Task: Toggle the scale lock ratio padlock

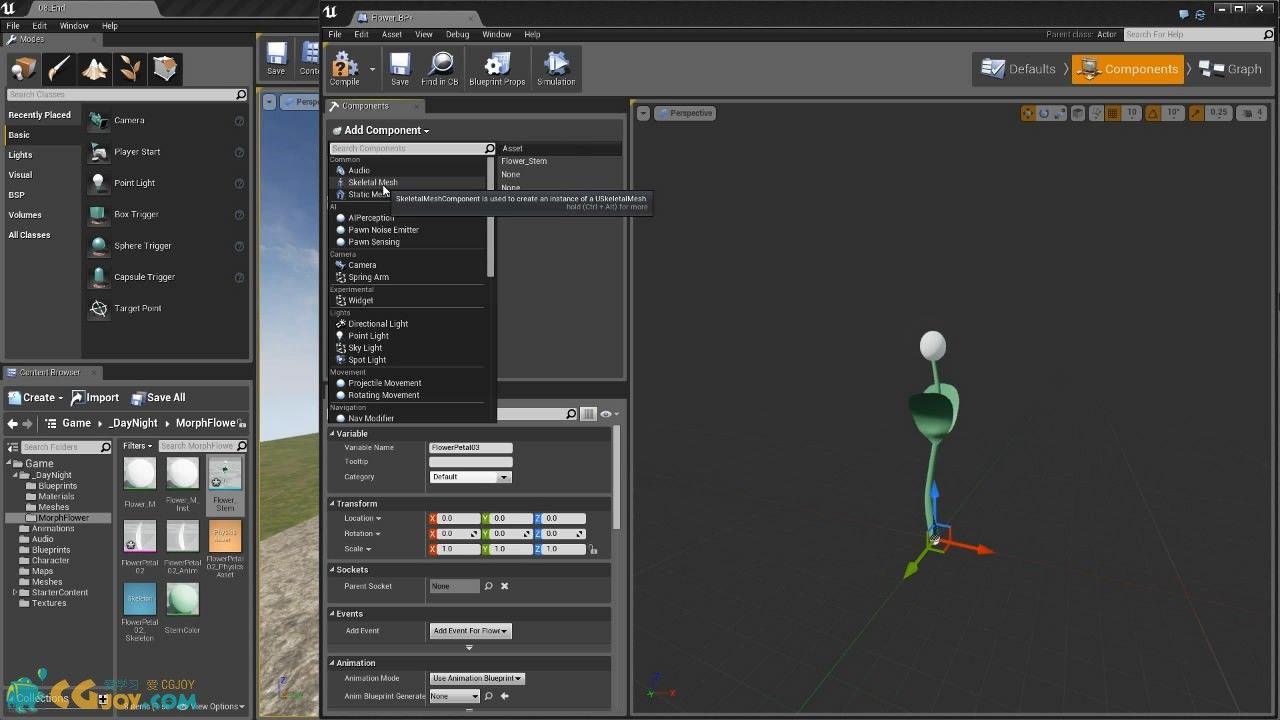Action: (593, 549)
